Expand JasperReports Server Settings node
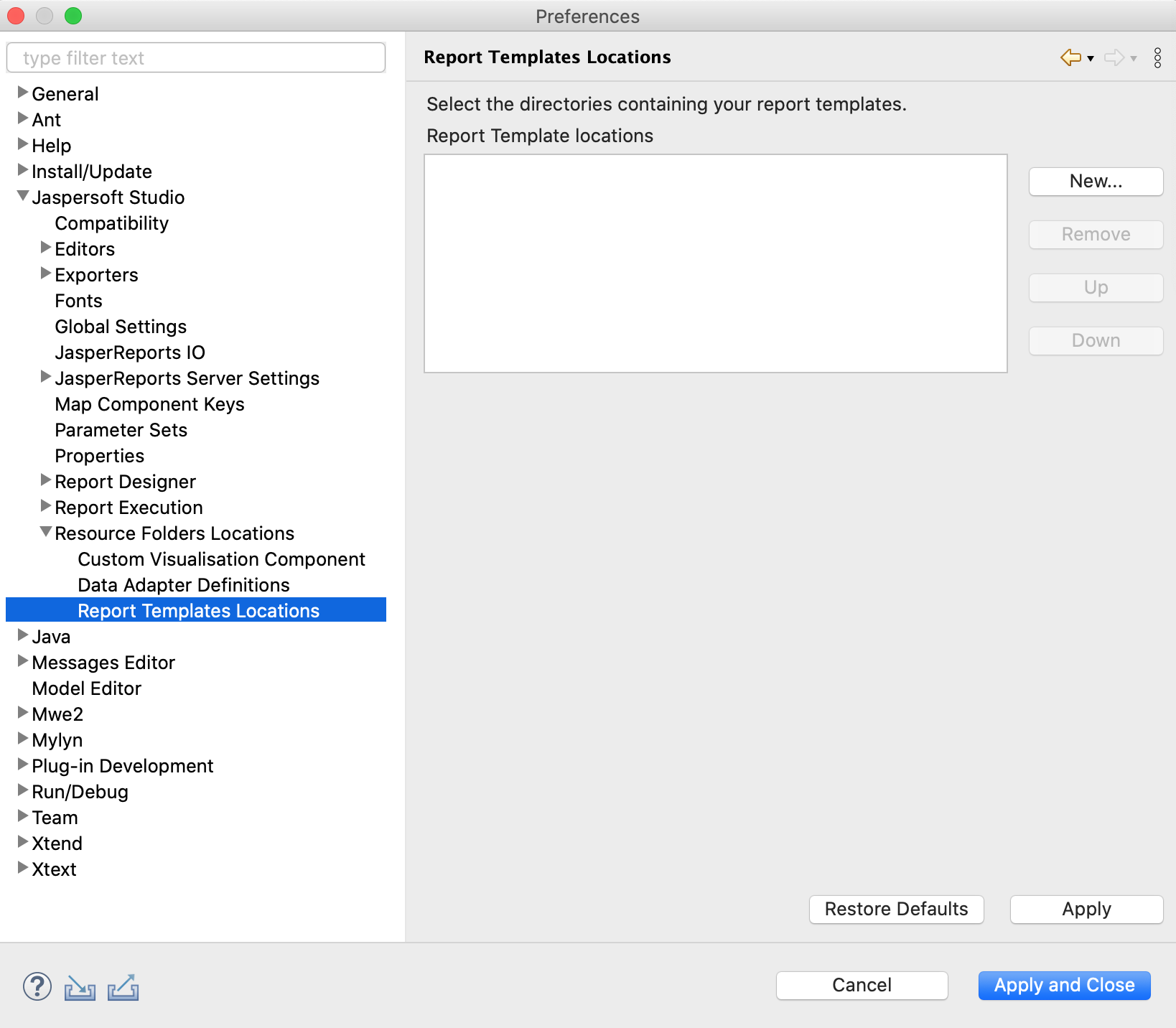Screen dimensions: 1176x1028 [x=46, y=377]
